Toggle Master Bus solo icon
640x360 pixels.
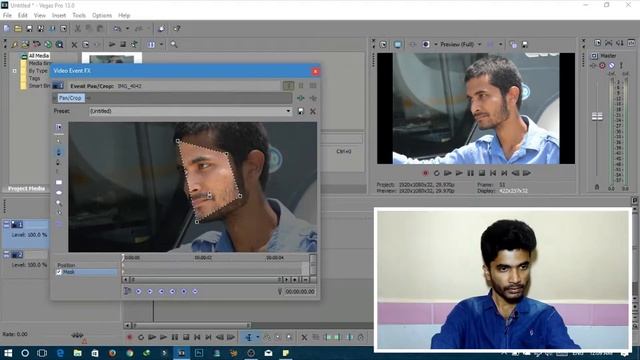click(621, 65)
